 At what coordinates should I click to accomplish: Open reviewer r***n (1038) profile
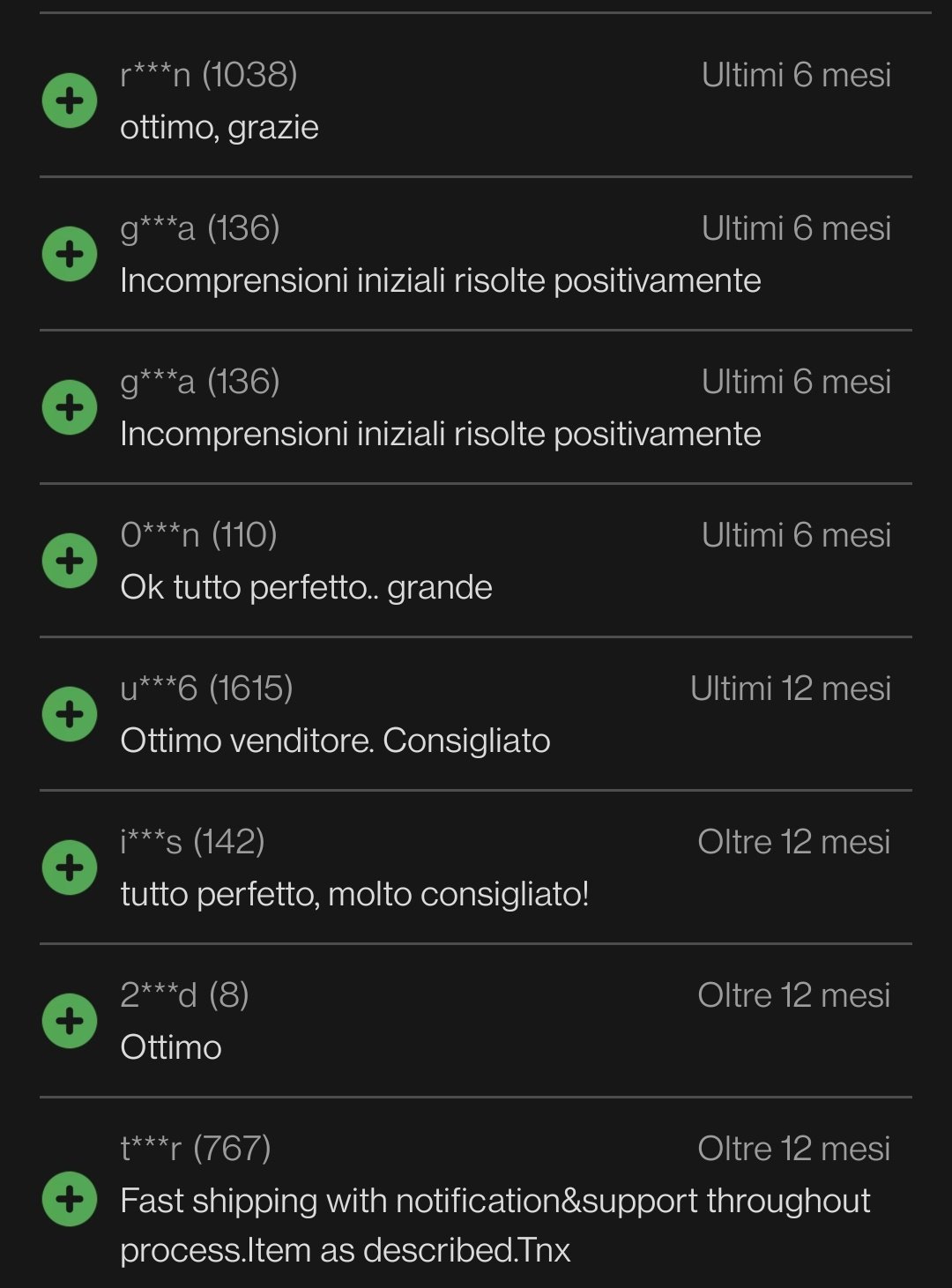coord(209,75)
